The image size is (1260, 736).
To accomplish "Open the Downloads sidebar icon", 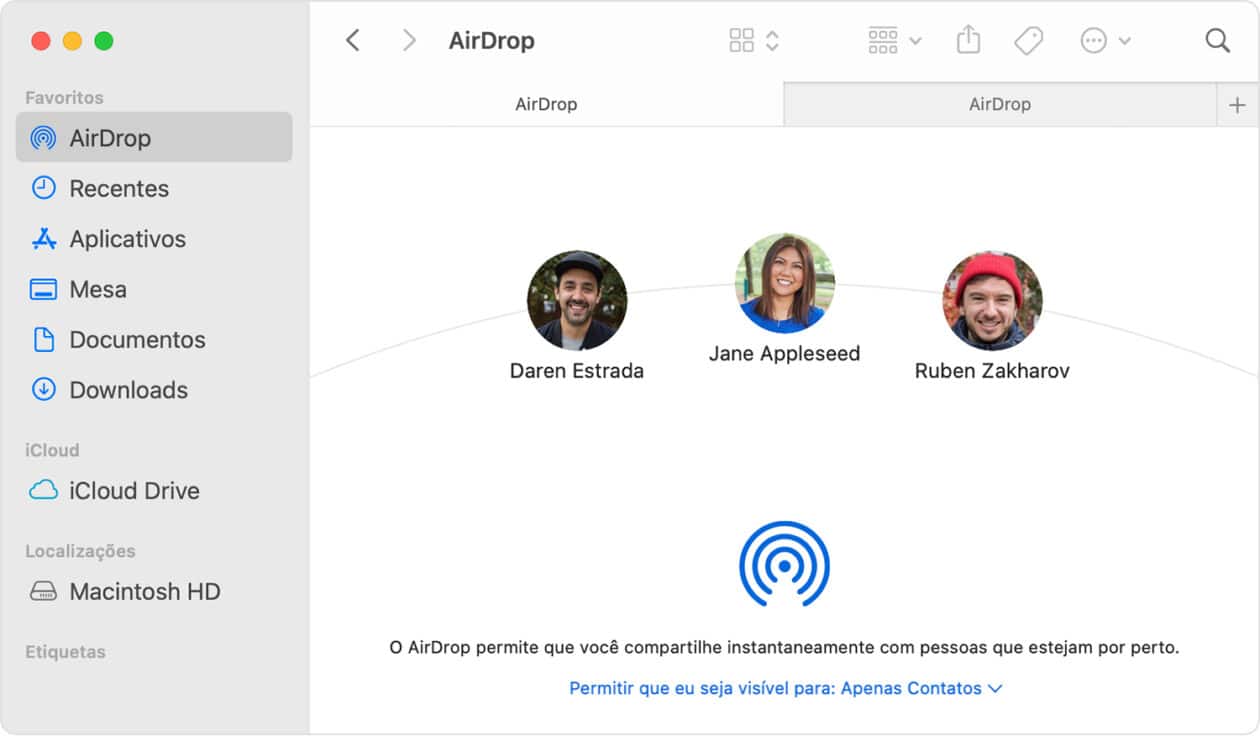I will 43,390.
